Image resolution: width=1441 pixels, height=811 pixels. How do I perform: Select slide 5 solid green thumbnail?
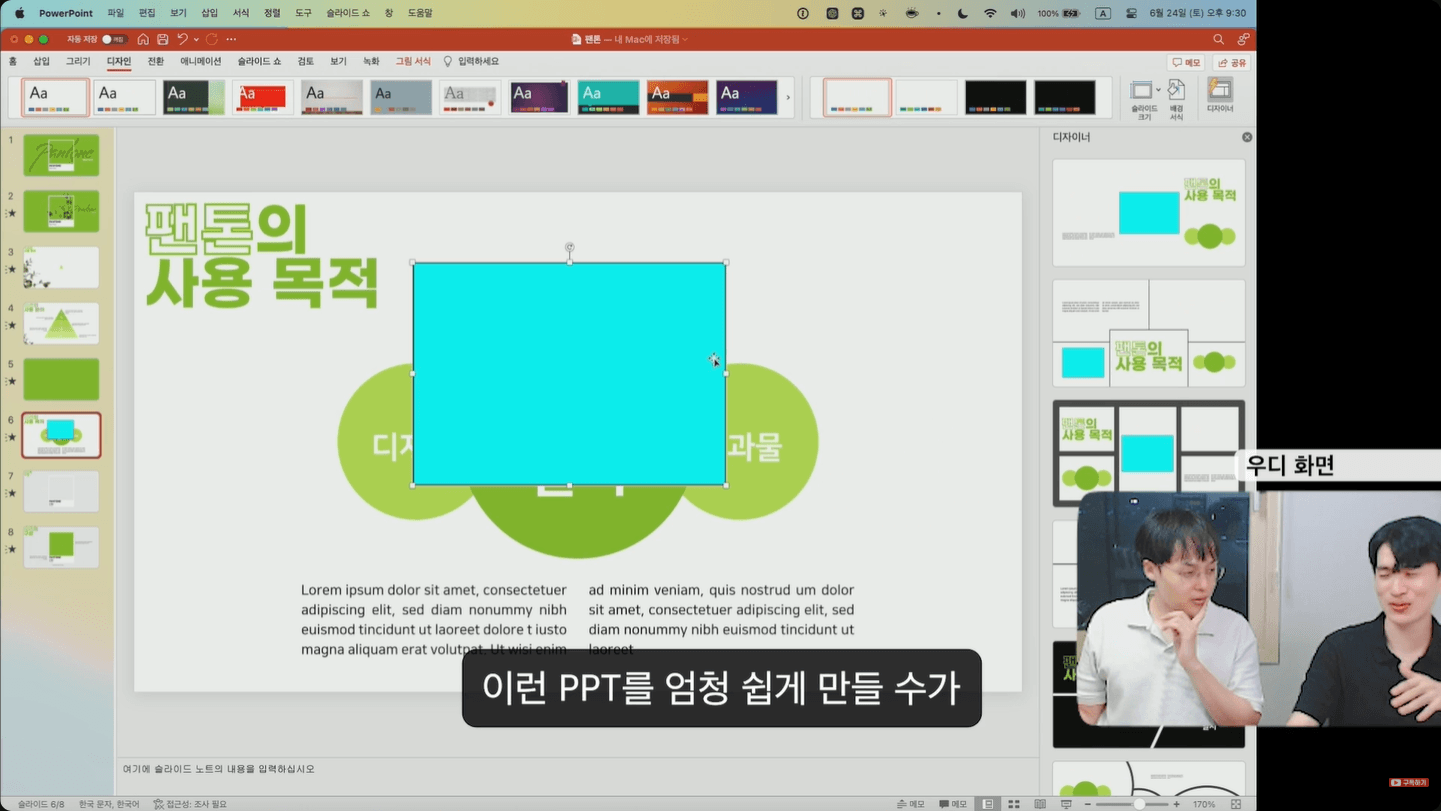tap(61, 379)
